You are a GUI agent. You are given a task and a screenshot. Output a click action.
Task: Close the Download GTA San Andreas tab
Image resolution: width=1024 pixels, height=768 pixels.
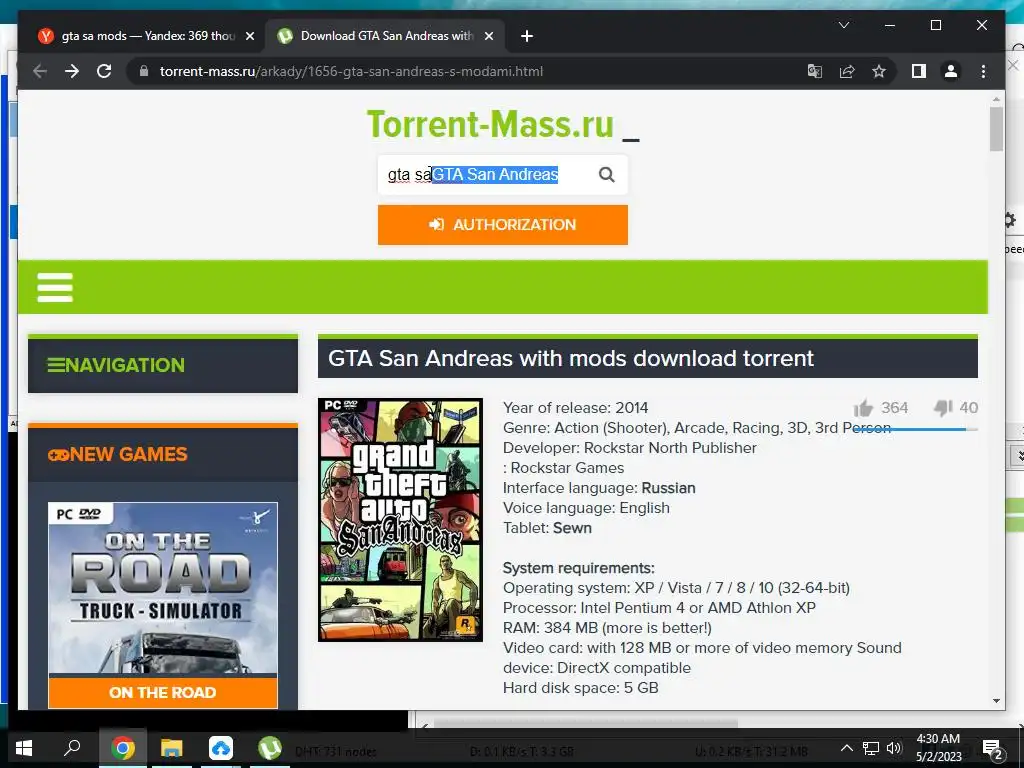pyautogui.click(x=488, y=36)
